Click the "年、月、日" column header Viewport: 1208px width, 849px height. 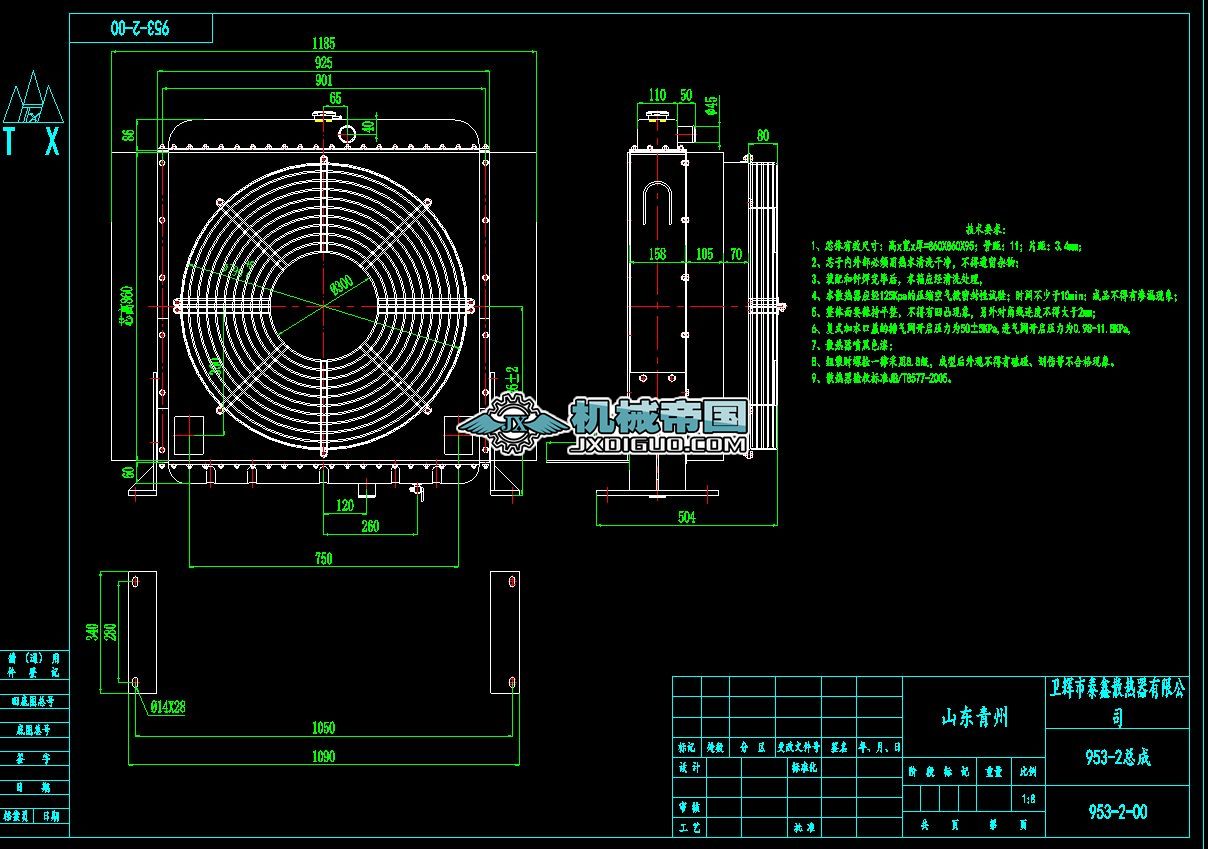pos(880,746)
